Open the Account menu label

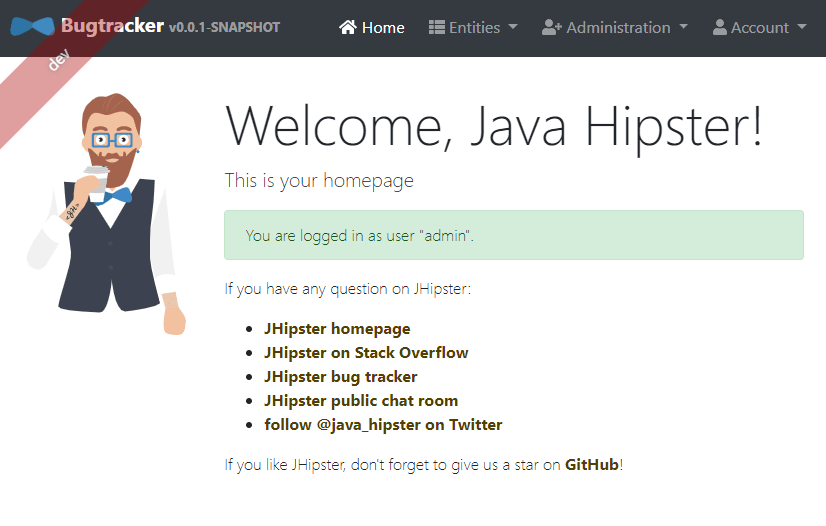coord(760,27)
